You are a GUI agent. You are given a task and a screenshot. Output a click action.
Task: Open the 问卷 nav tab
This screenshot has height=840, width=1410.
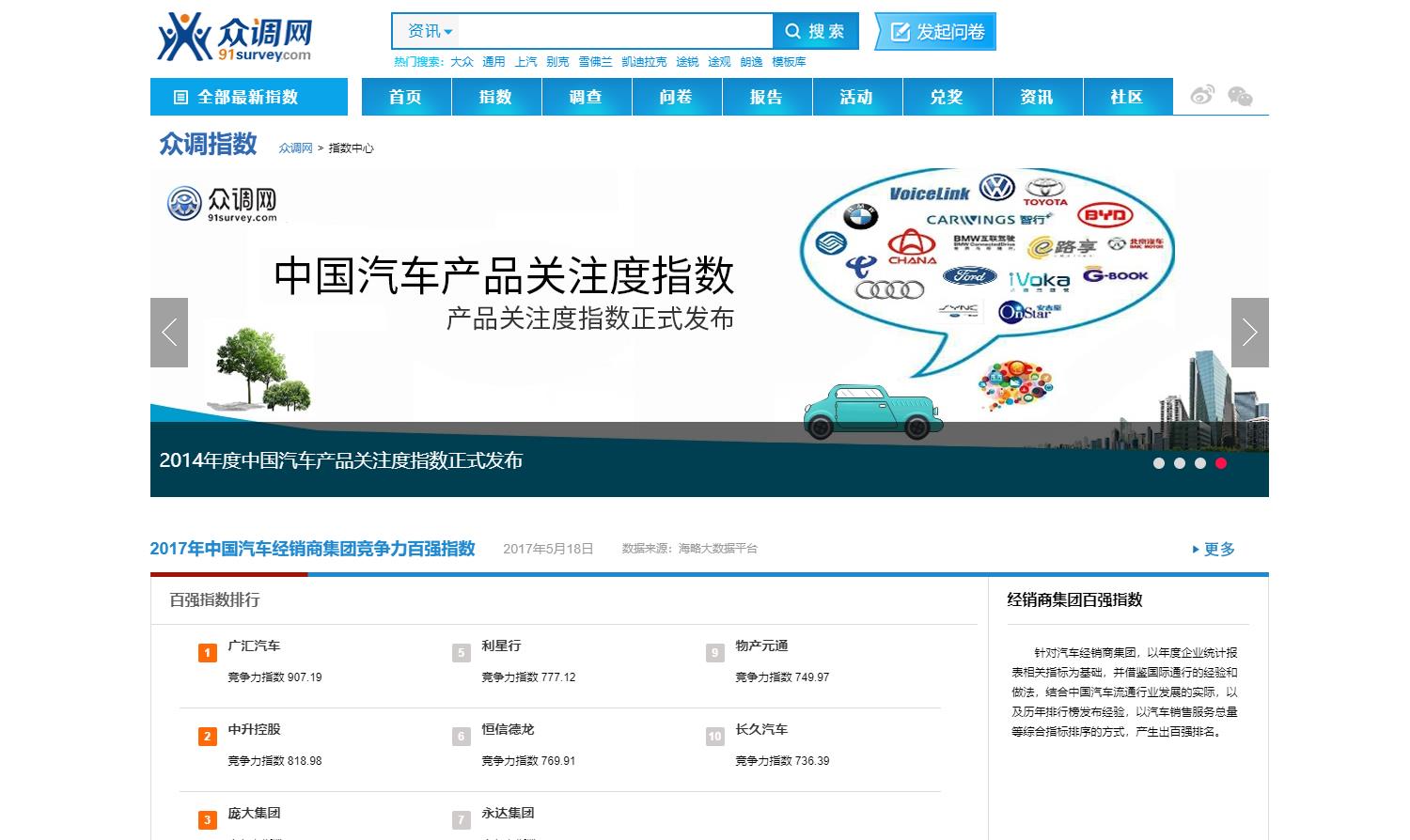tap(677, 97)
